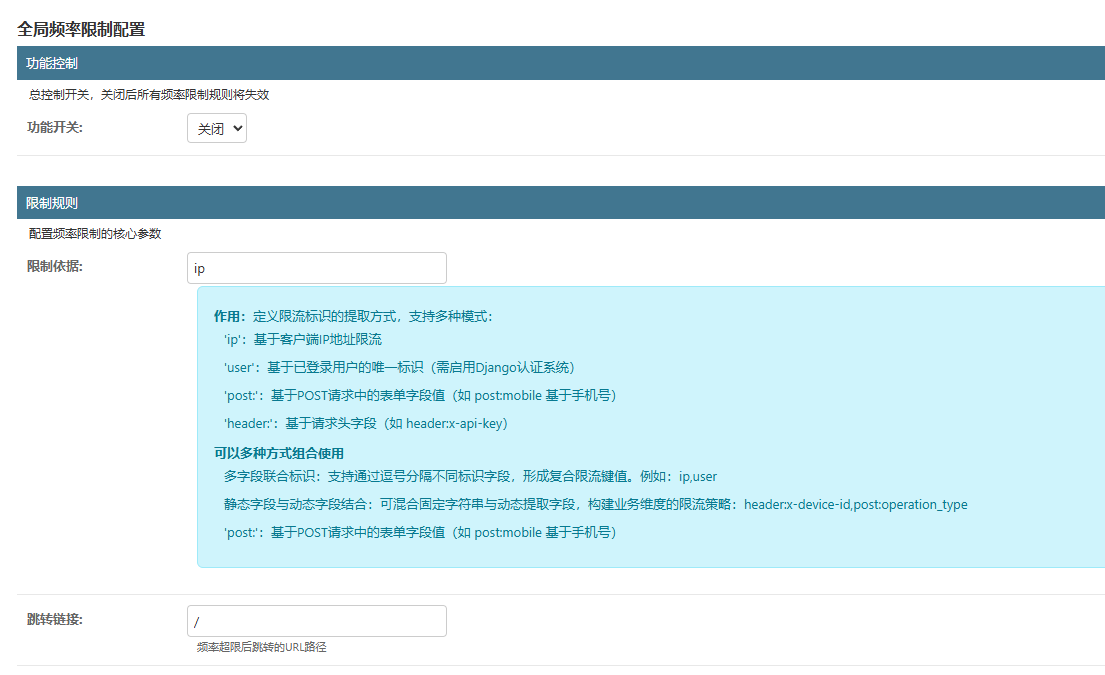Screen dimensions: 1105x675
Task: Click the 总控制开关 description text
Action: click(148, 95)
